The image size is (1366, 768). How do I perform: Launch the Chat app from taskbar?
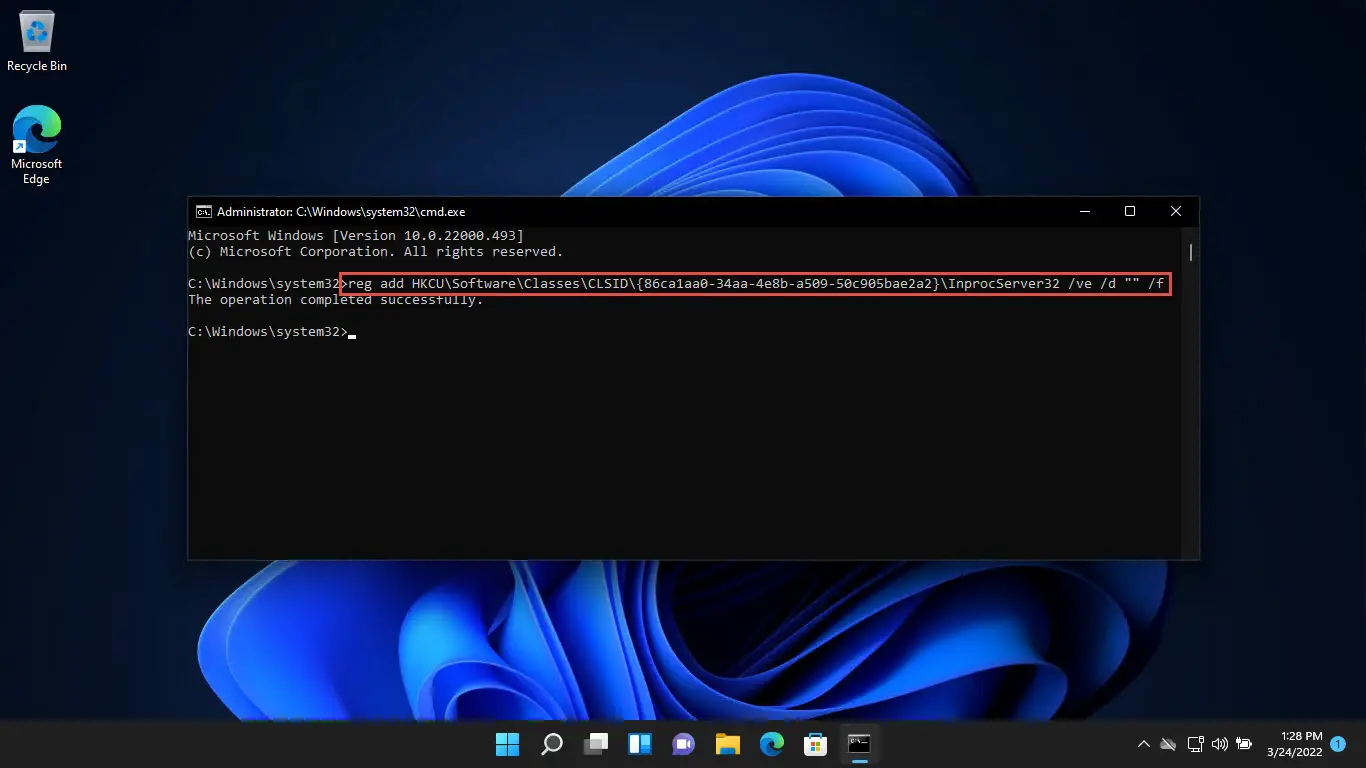[x=684, y=744]
